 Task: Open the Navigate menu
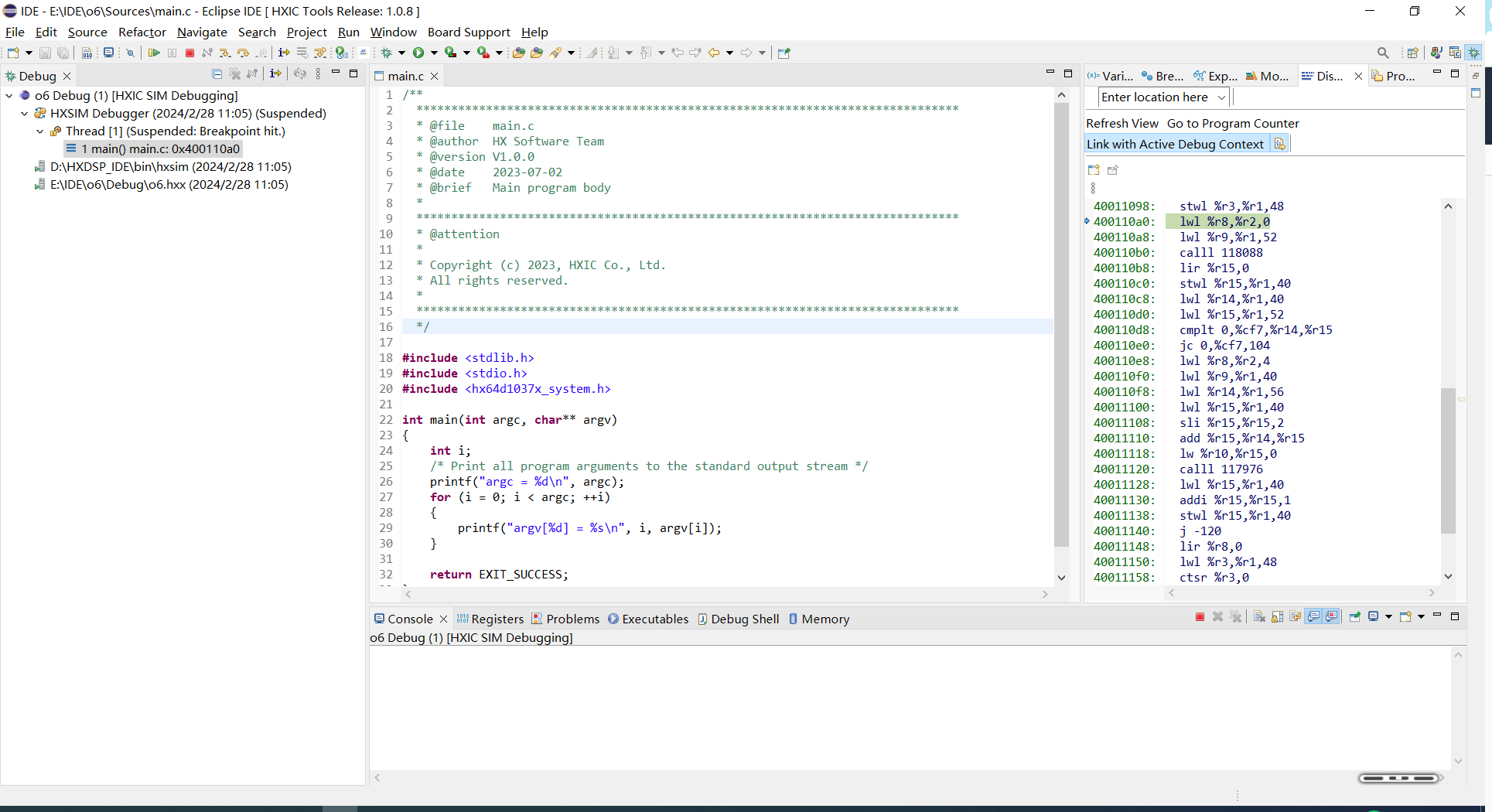click(x=202, y=32)
